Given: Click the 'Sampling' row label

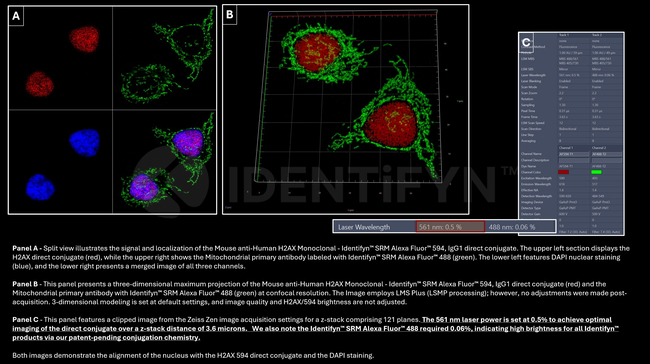Looking at the screenshot, I should (528, 105).
